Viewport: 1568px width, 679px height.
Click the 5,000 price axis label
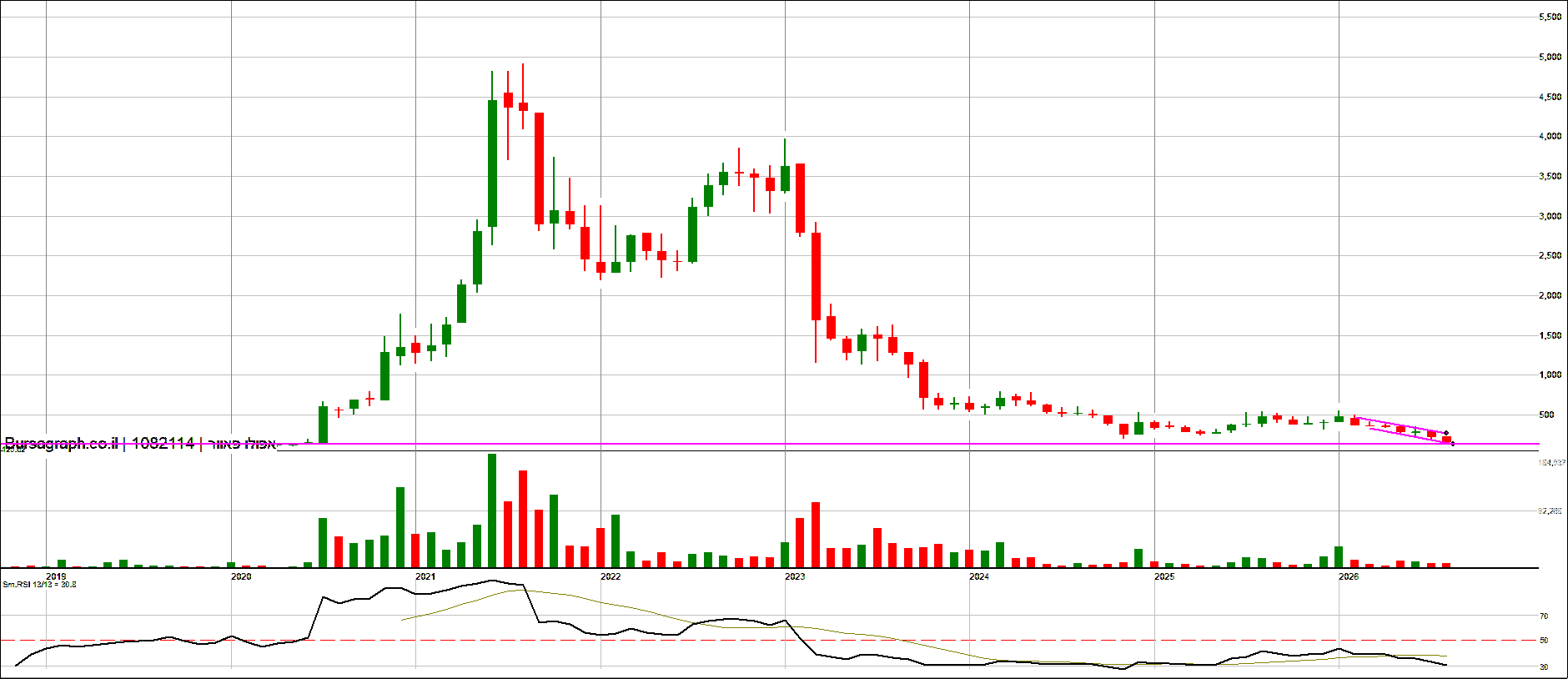click(1550, 58)
